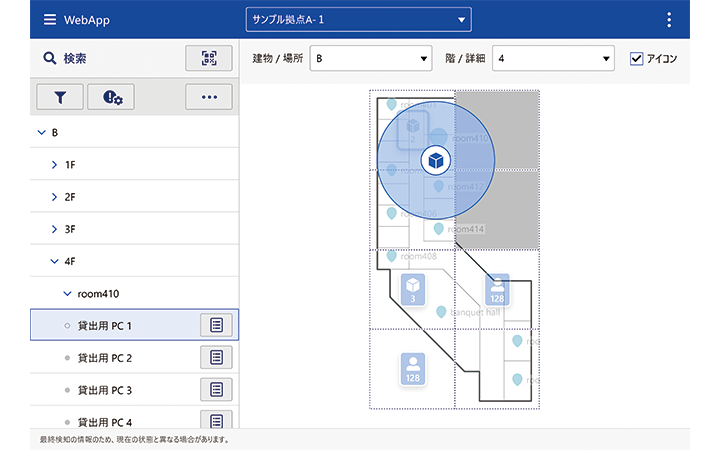Image resolution: width=720 pixels, height=450 pixels.
Task: Click the box asset icon in blue circle
Action: (x=435, y=160)
